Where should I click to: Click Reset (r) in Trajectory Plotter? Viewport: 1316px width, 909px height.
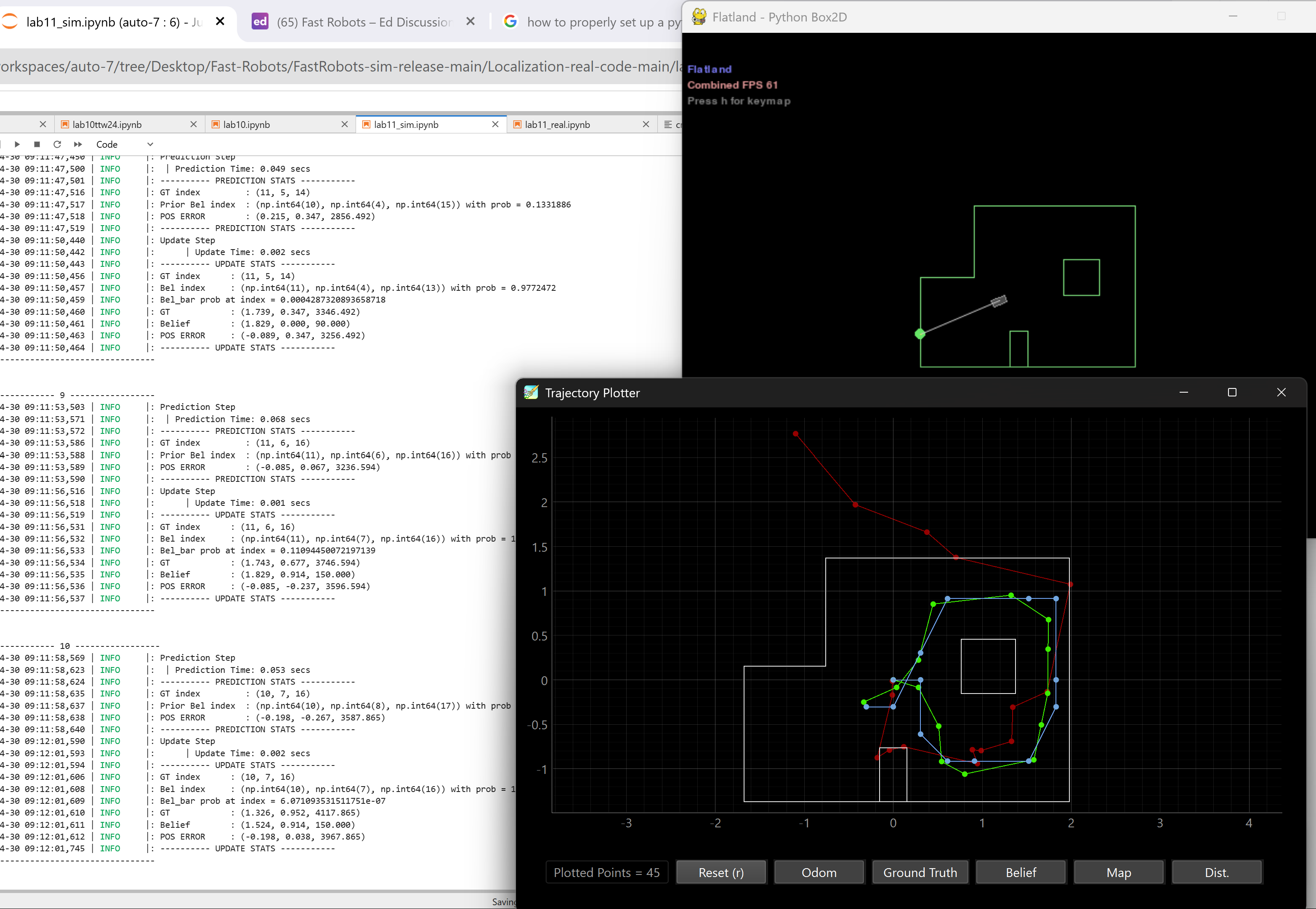coord(721,872)
